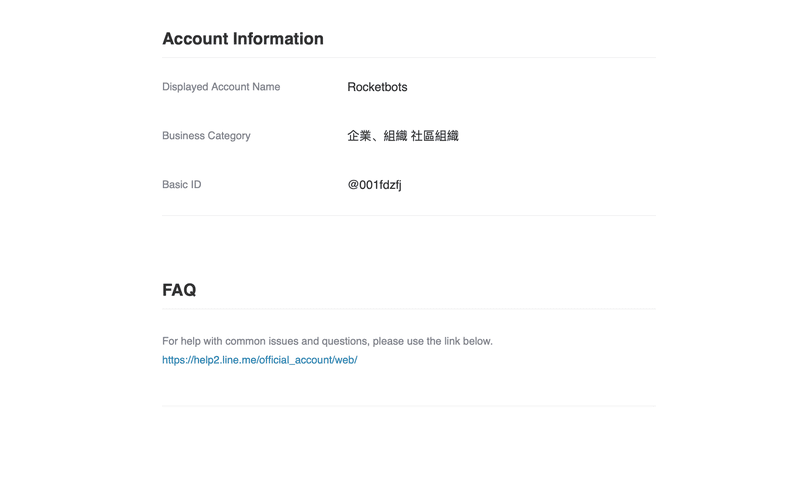Click the FAQ section heading
Viewport: 800px width, 479px height.
click(x=179, y=290)
